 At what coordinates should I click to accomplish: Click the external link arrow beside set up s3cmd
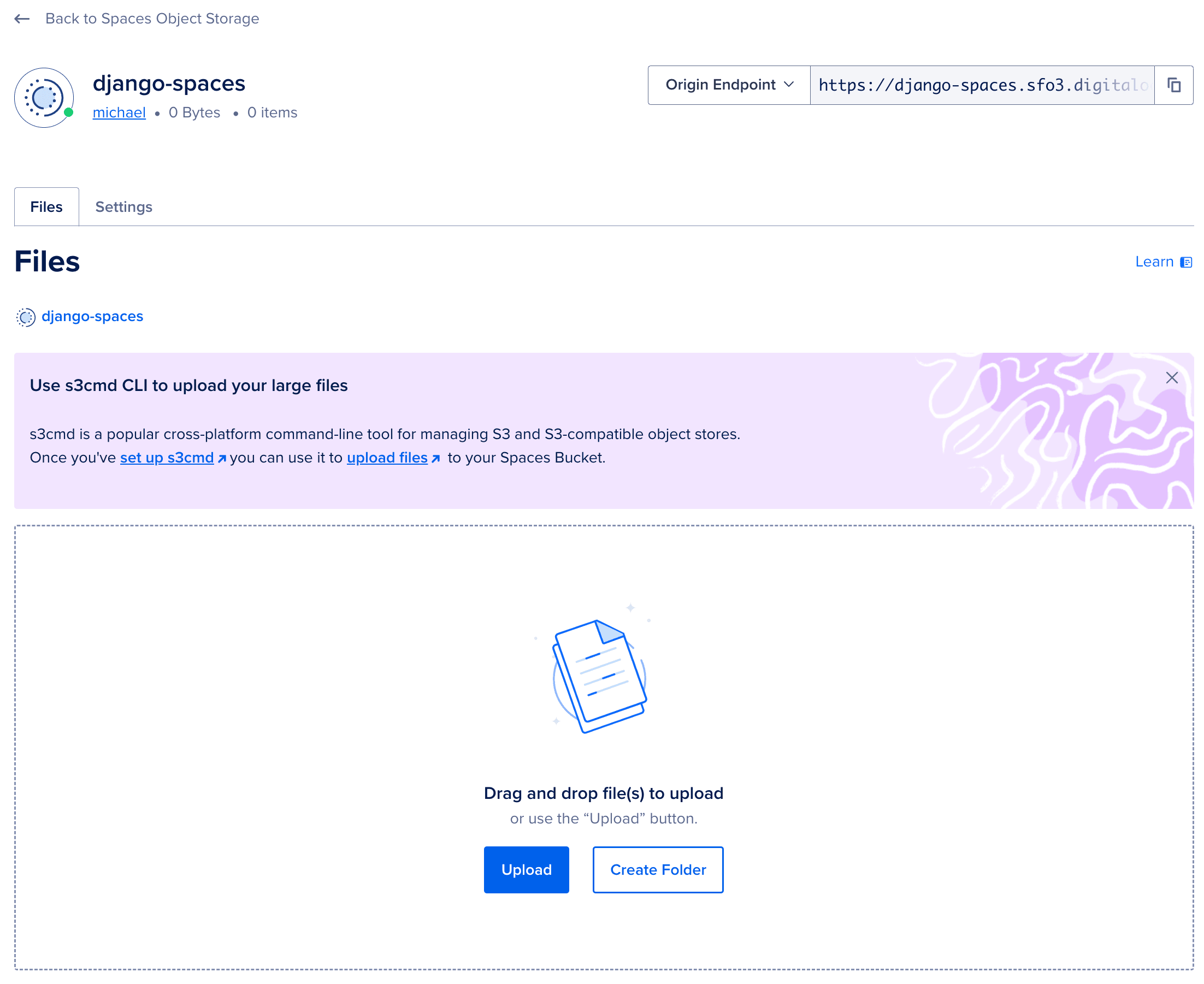coord(222,458)
